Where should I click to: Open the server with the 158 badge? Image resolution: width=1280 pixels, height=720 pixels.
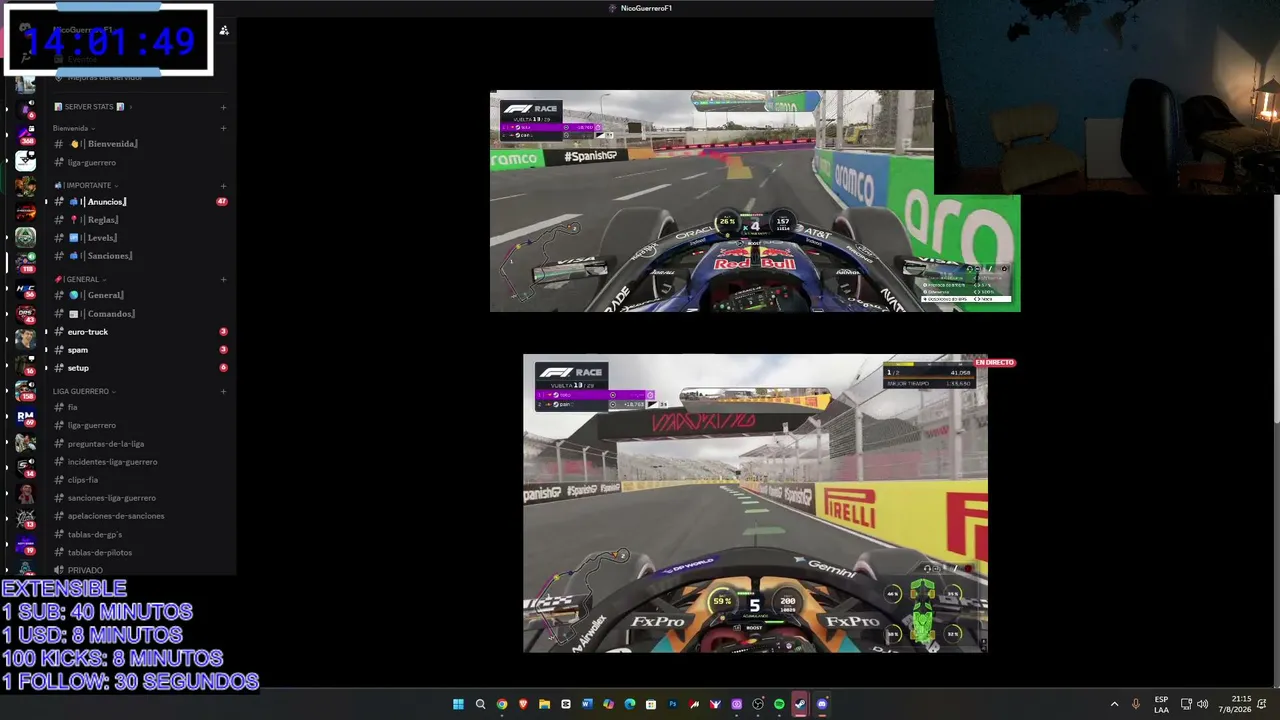[26, 390]
